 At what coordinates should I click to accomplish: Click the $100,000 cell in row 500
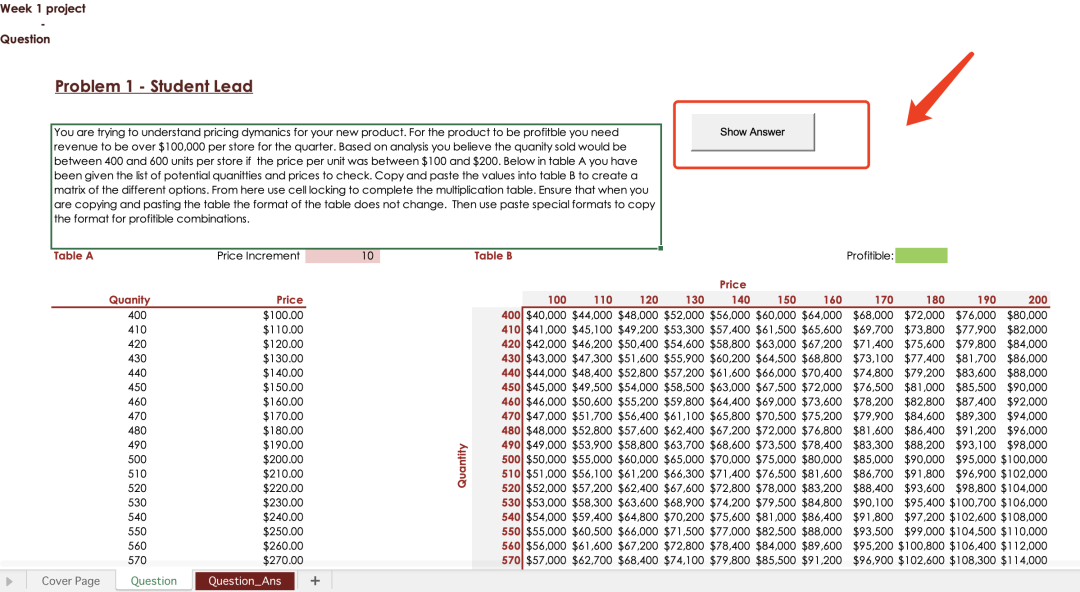point(1024,459)
